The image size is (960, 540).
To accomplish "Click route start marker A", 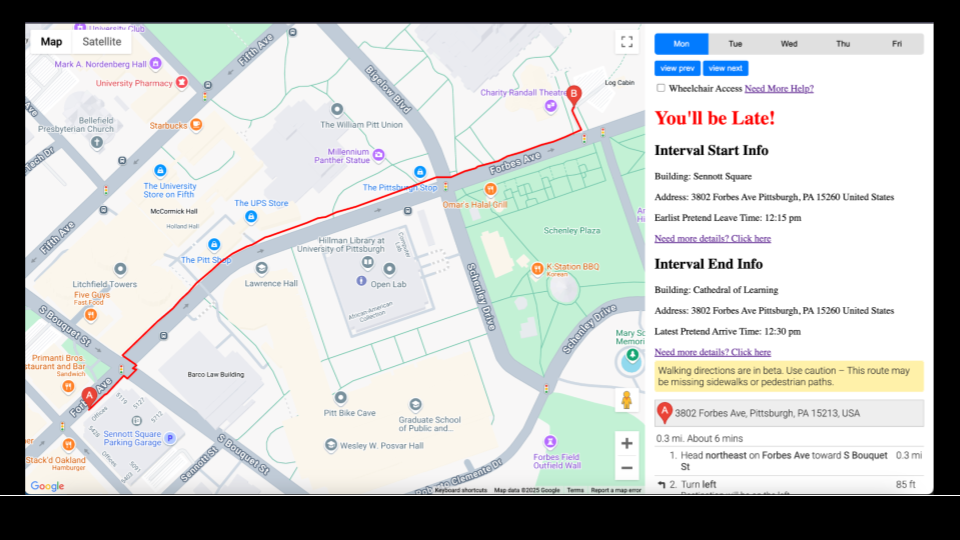I will pyautogui.click(x=89, y=397).
